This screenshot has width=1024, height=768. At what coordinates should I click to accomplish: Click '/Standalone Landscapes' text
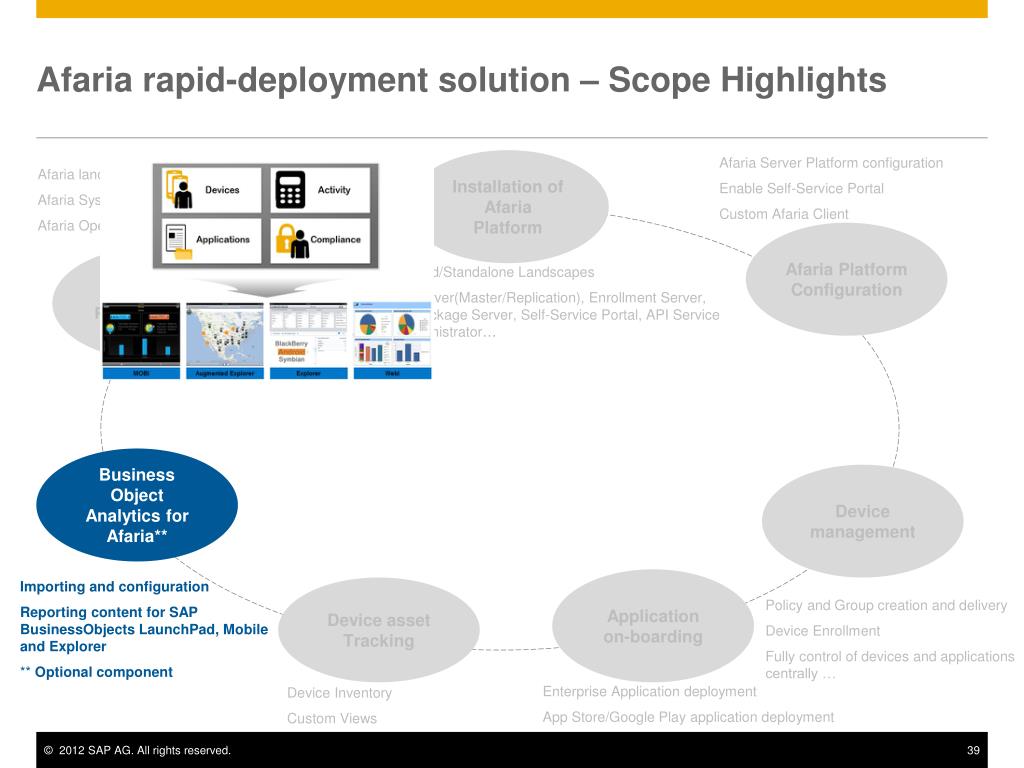(x=515, y=272)
